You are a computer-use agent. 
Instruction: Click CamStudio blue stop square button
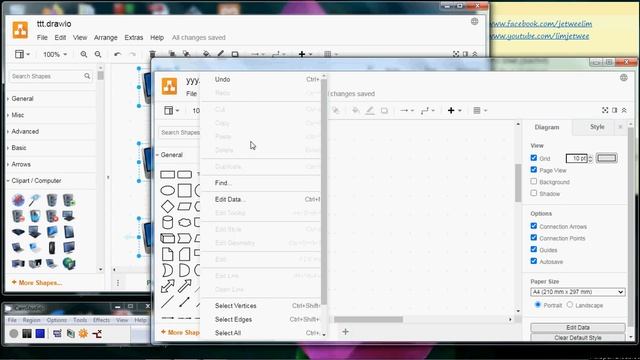40,333
